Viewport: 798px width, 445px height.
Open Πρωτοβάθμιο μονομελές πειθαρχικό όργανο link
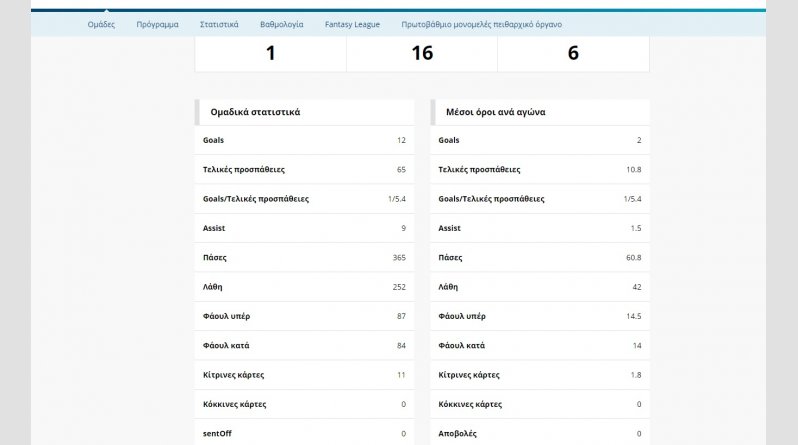click(x=481, y=24)
